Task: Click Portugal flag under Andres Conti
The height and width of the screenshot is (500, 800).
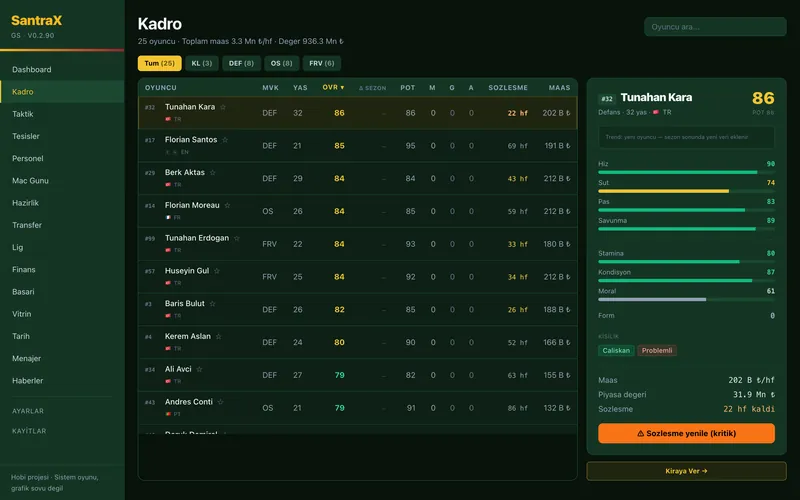Action: [168, 414]
